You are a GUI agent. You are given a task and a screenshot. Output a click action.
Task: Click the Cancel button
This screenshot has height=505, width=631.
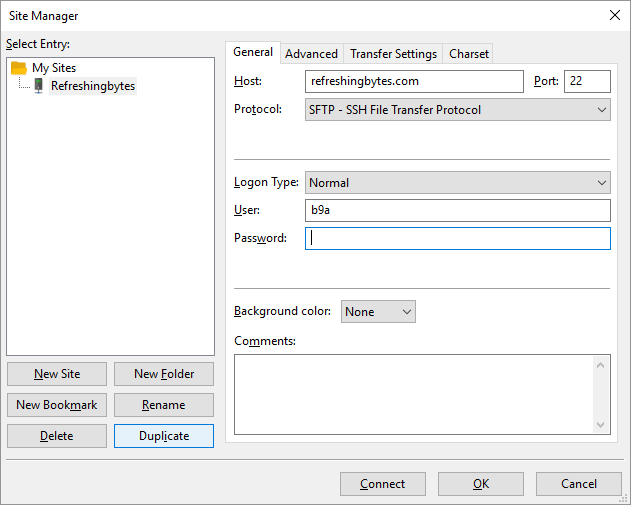579,484
